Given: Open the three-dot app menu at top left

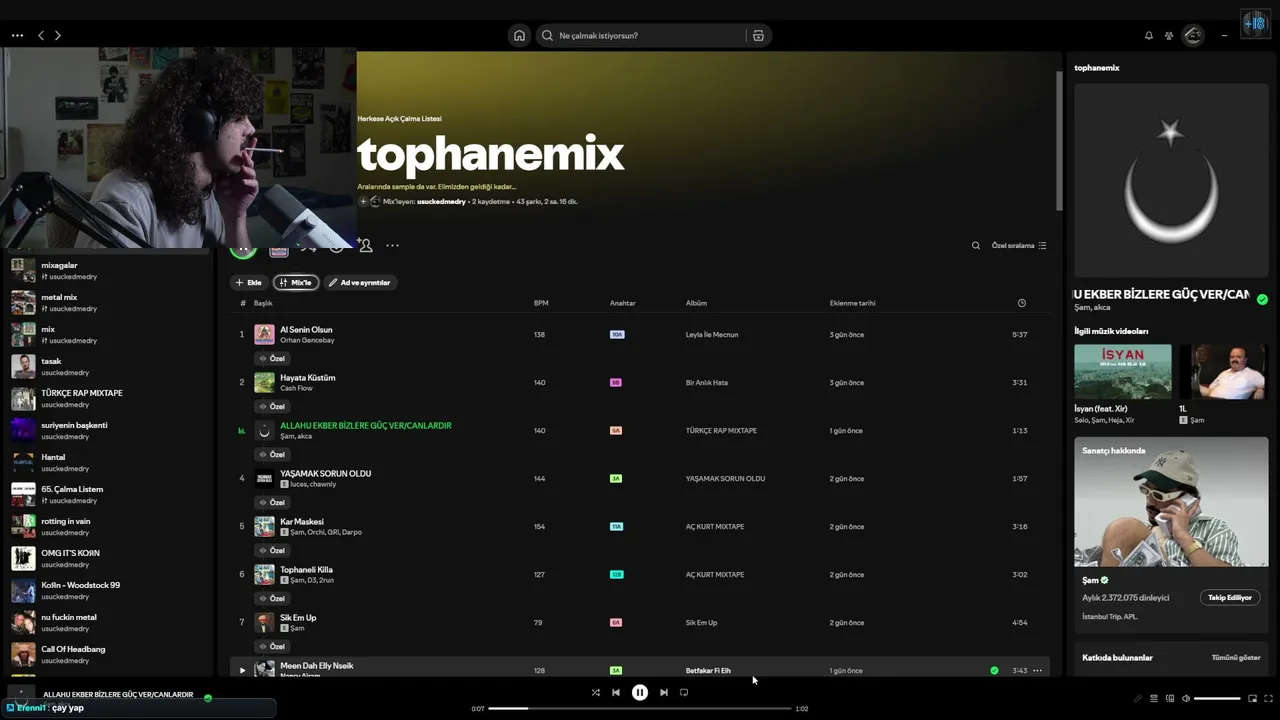Looking at the screenshot, I should coord(17,35).
